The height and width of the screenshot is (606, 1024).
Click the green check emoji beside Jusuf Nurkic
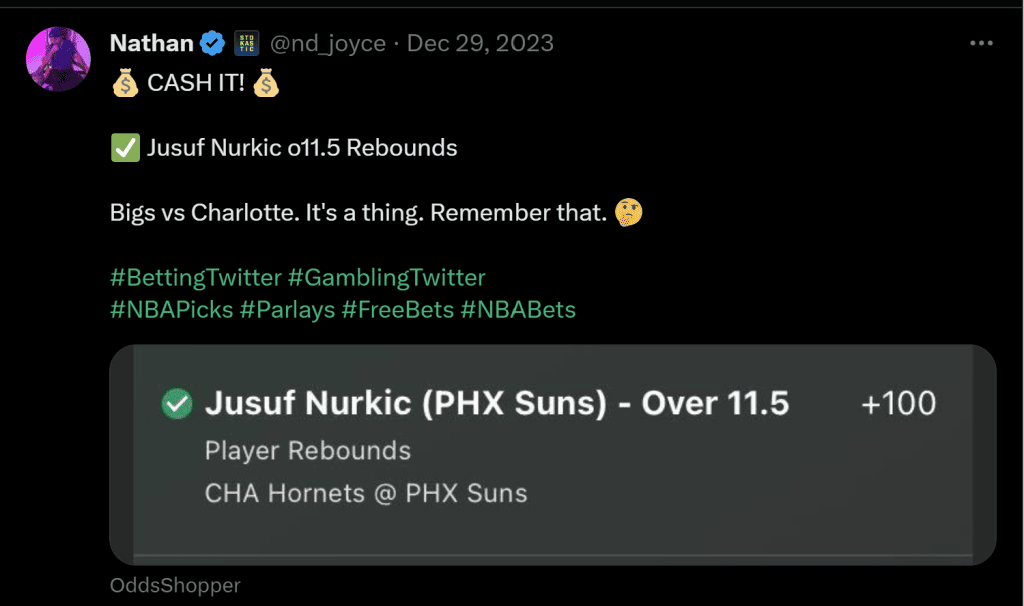click(125, 148)
